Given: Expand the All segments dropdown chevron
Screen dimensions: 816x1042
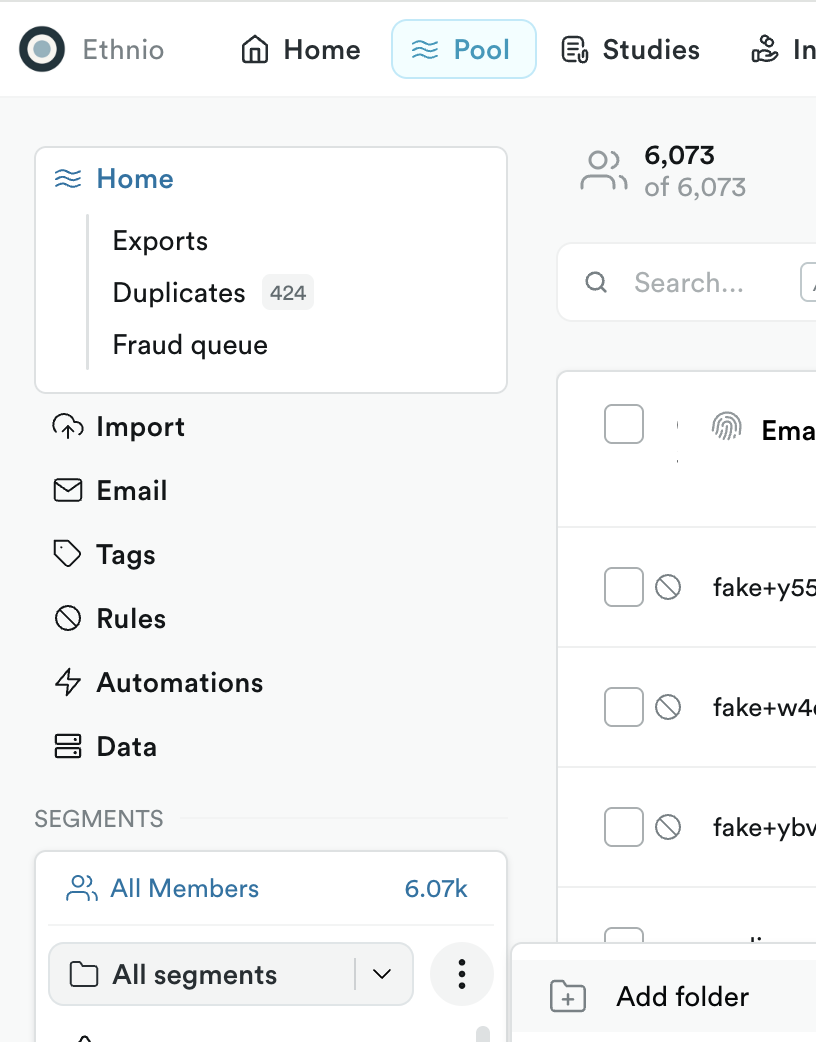Looking at the screenshot, I should 382,974.
